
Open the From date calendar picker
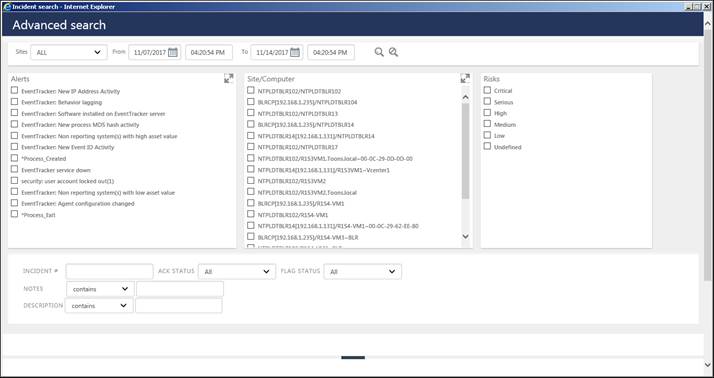173,52
